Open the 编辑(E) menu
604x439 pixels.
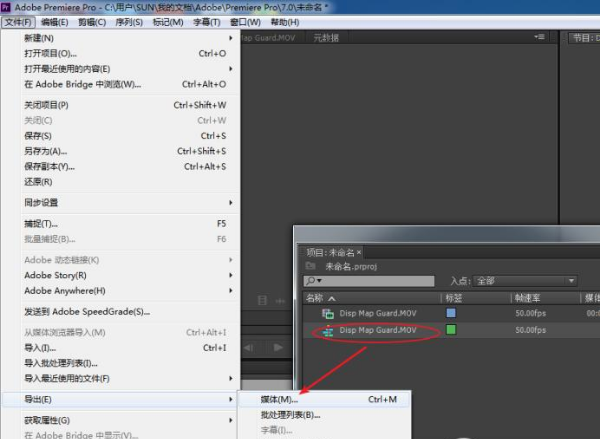click(x=55, y=22)
